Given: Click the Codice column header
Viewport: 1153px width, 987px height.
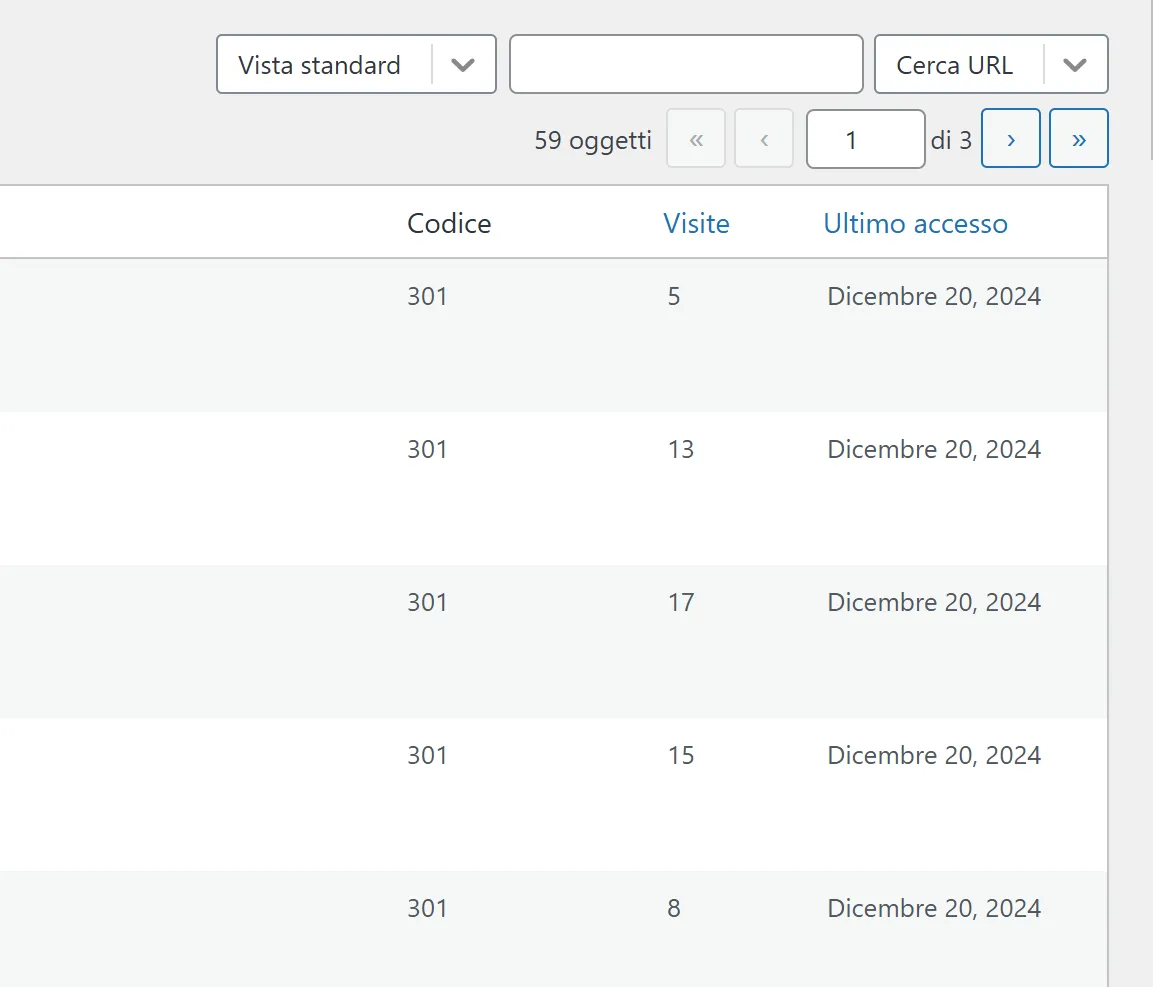Looking at the screenshot, I should (x=449, y=223).
